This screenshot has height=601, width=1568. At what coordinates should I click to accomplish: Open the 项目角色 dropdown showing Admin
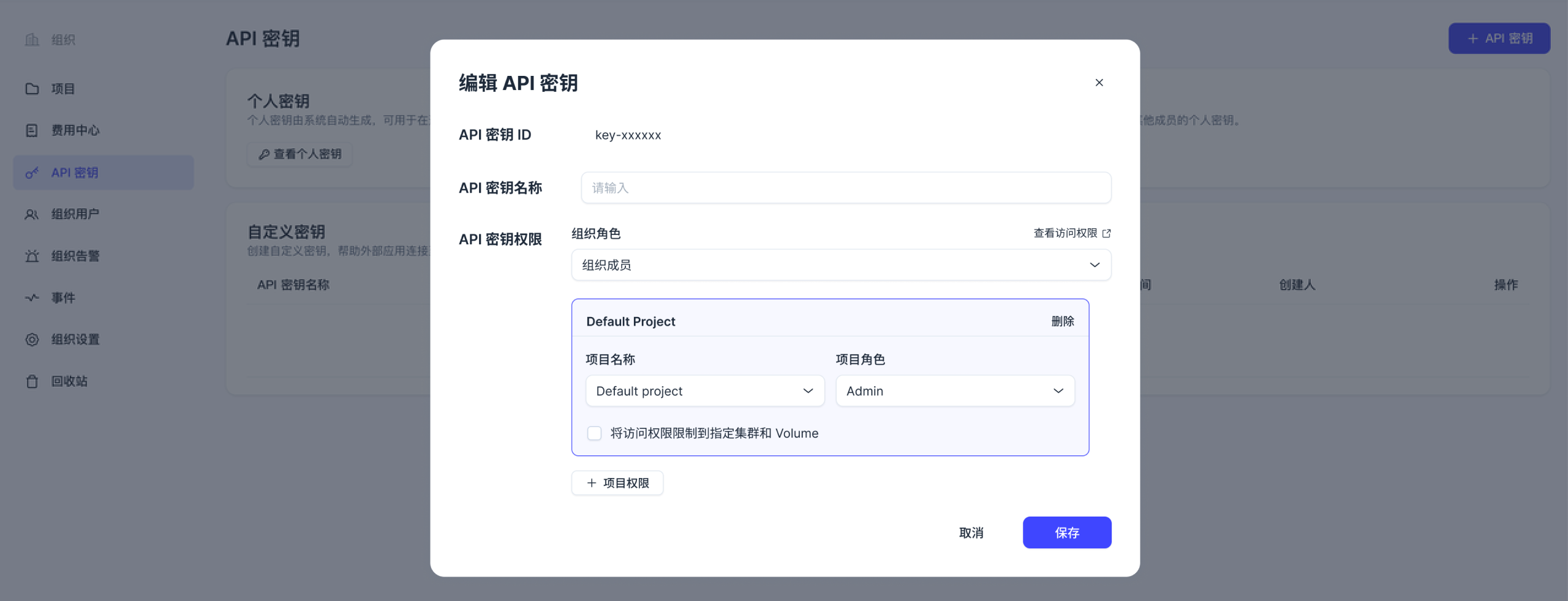954,391
